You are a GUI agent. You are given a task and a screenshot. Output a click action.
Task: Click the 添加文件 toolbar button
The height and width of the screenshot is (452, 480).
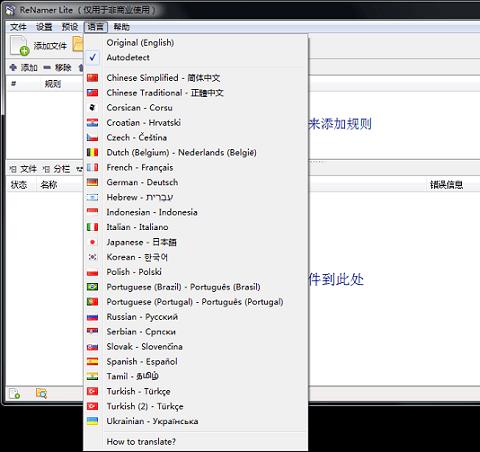click(x=38, y=46)
